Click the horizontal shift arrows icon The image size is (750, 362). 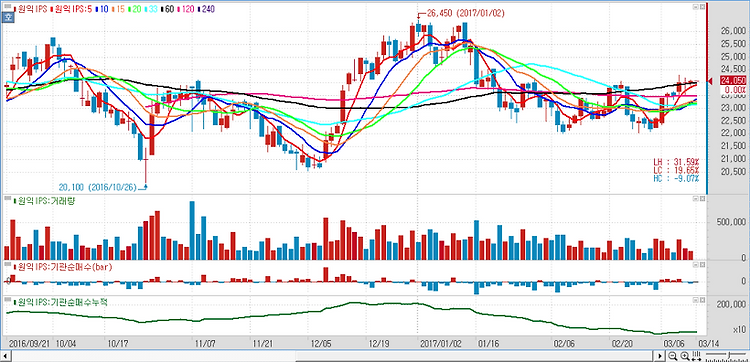[696, 356]
